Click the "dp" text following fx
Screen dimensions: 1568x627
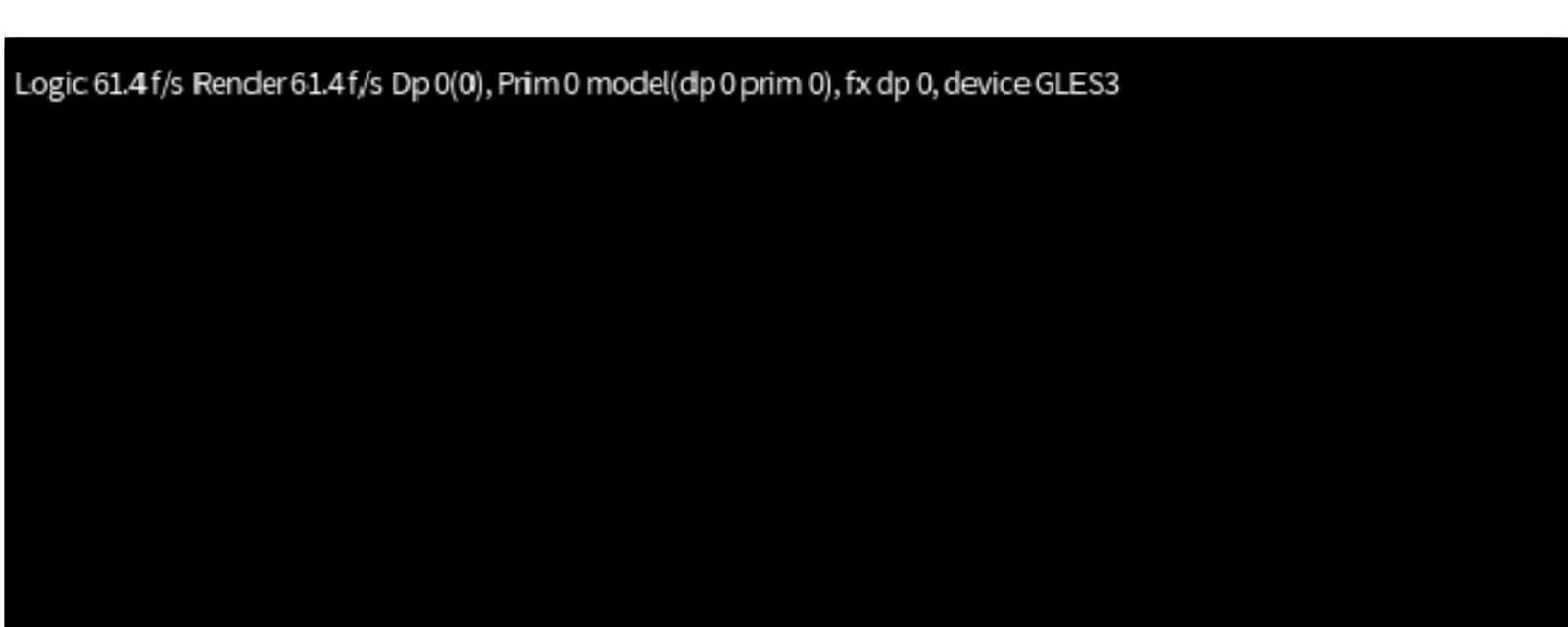(894, 85)
